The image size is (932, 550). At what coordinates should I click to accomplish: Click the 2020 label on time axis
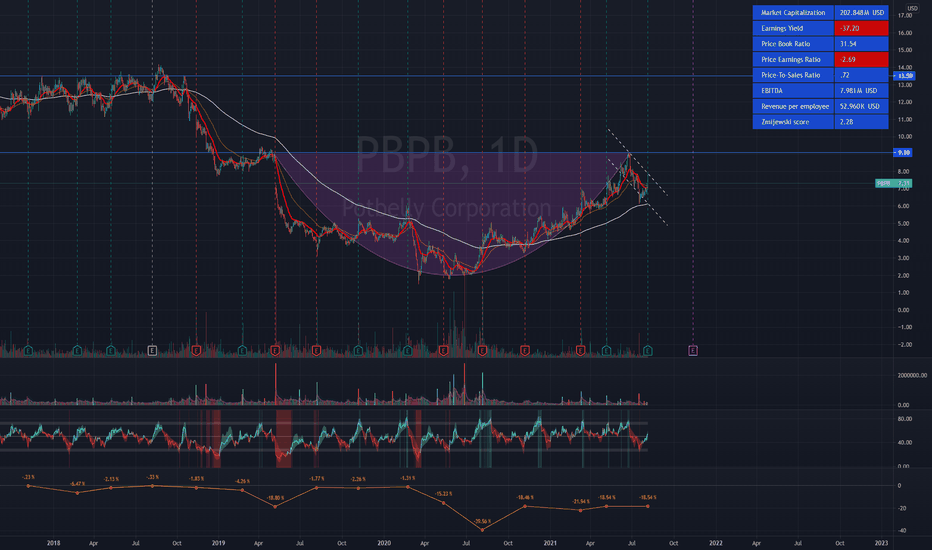click(x=384, y=543)
